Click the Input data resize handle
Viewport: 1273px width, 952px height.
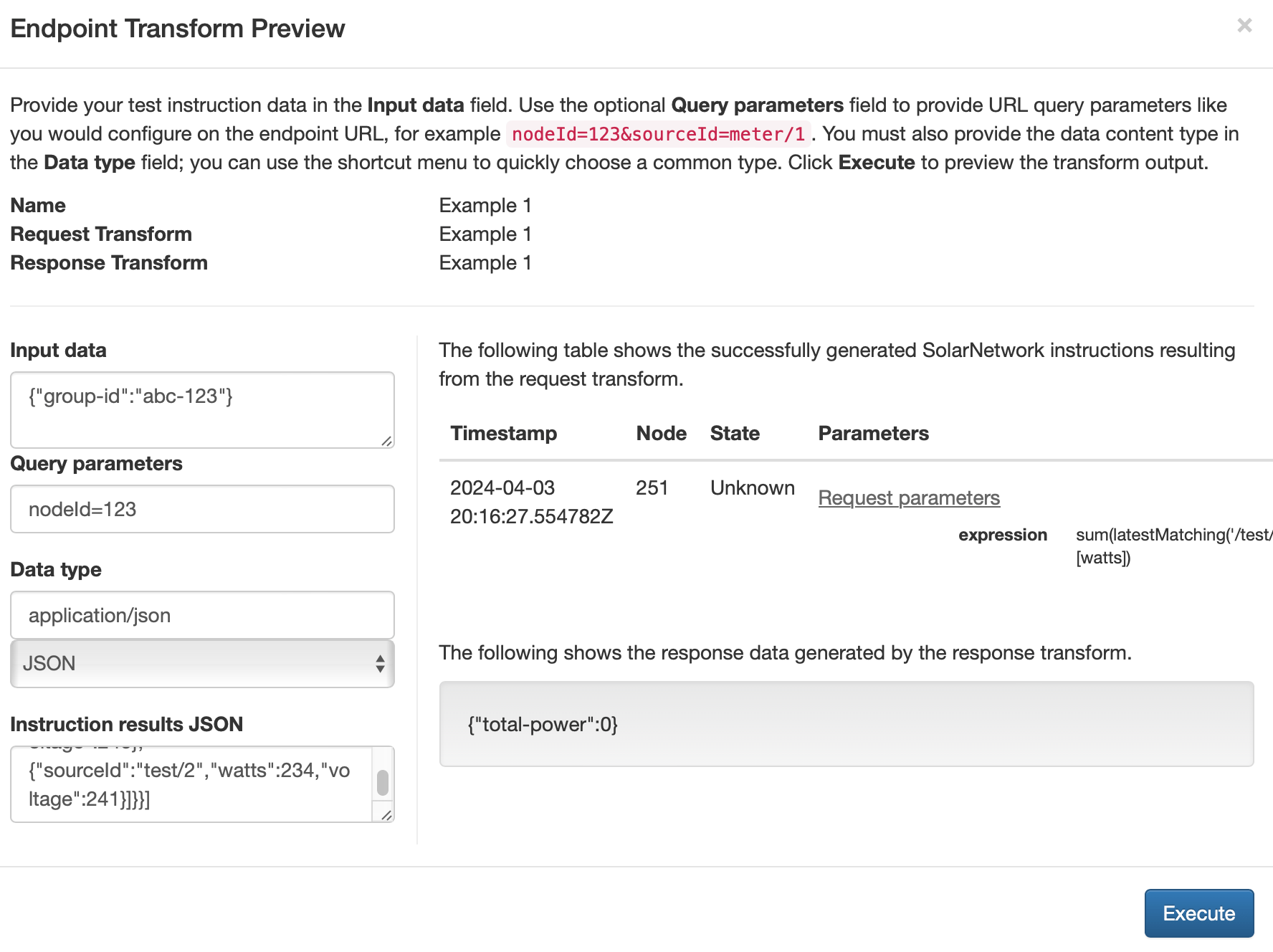tap(386, 441)
